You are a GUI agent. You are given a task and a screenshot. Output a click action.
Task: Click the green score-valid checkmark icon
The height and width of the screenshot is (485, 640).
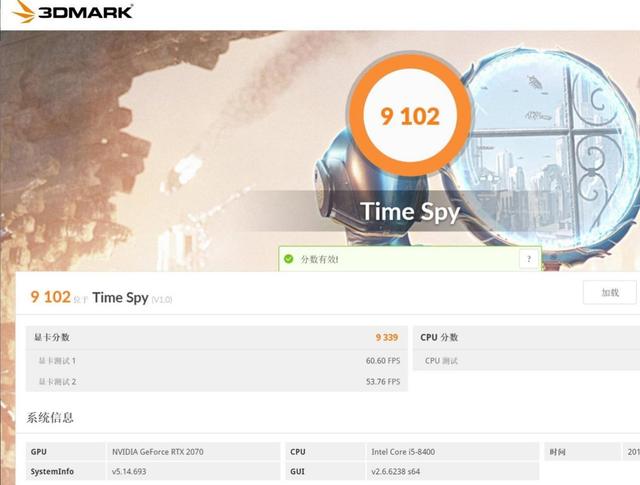(x=289, y=259)
